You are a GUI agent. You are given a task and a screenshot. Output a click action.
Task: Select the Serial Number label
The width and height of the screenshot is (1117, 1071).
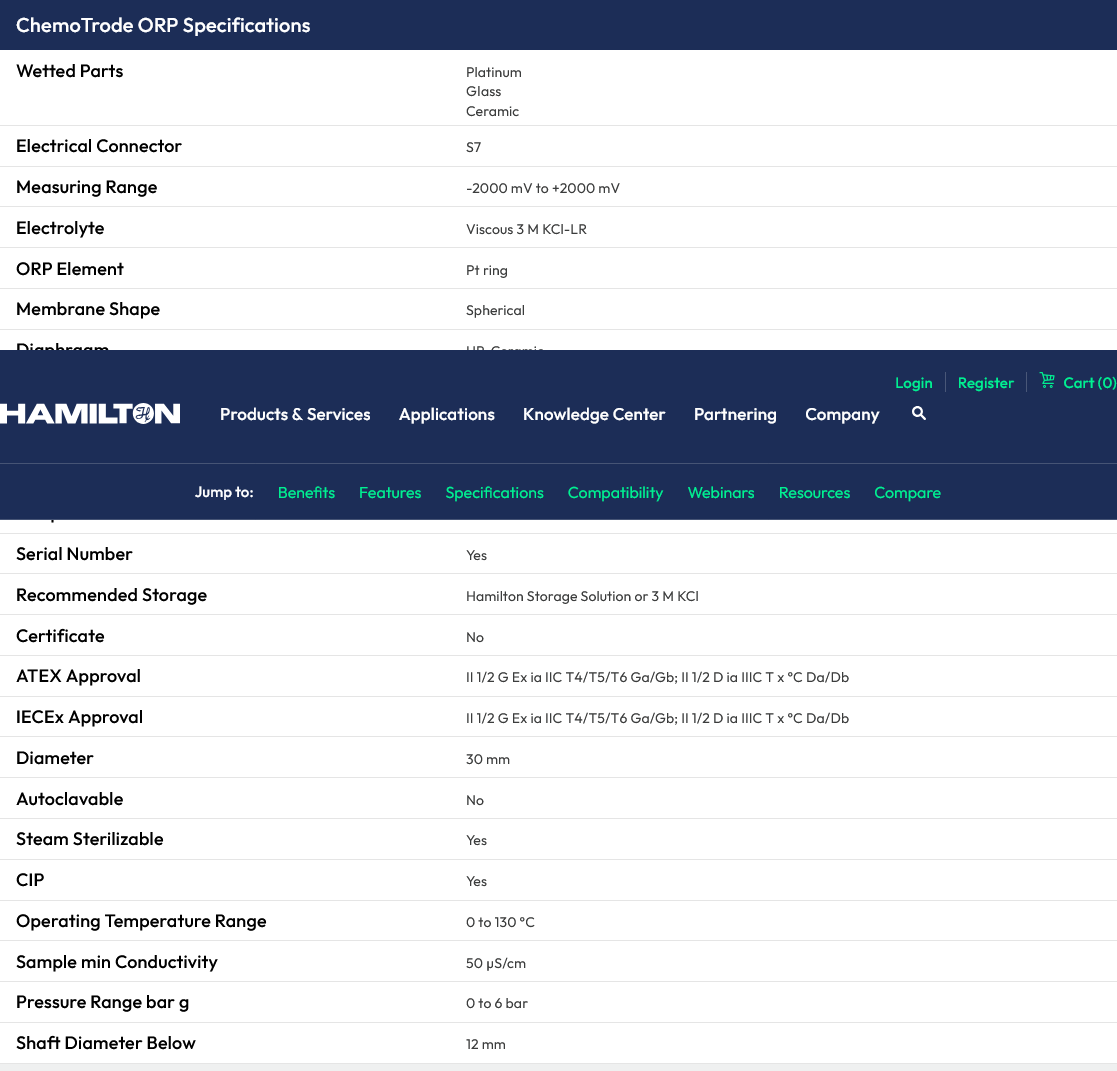tap(74, 554)
